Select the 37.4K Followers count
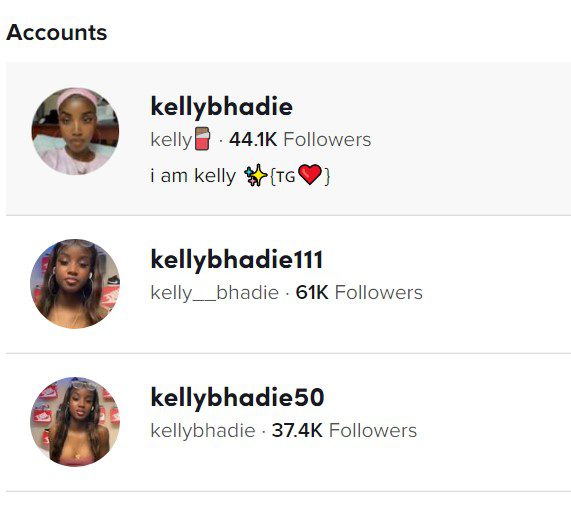571x516 pixels. click(344, 430)
